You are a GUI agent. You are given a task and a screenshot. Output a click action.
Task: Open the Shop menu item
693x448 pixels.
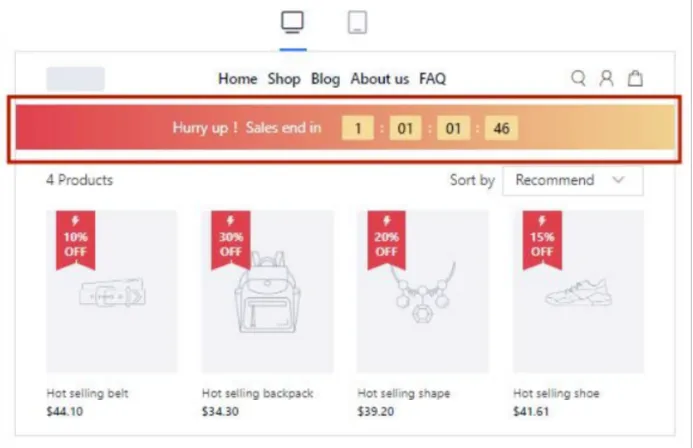[x=284, y=79]
